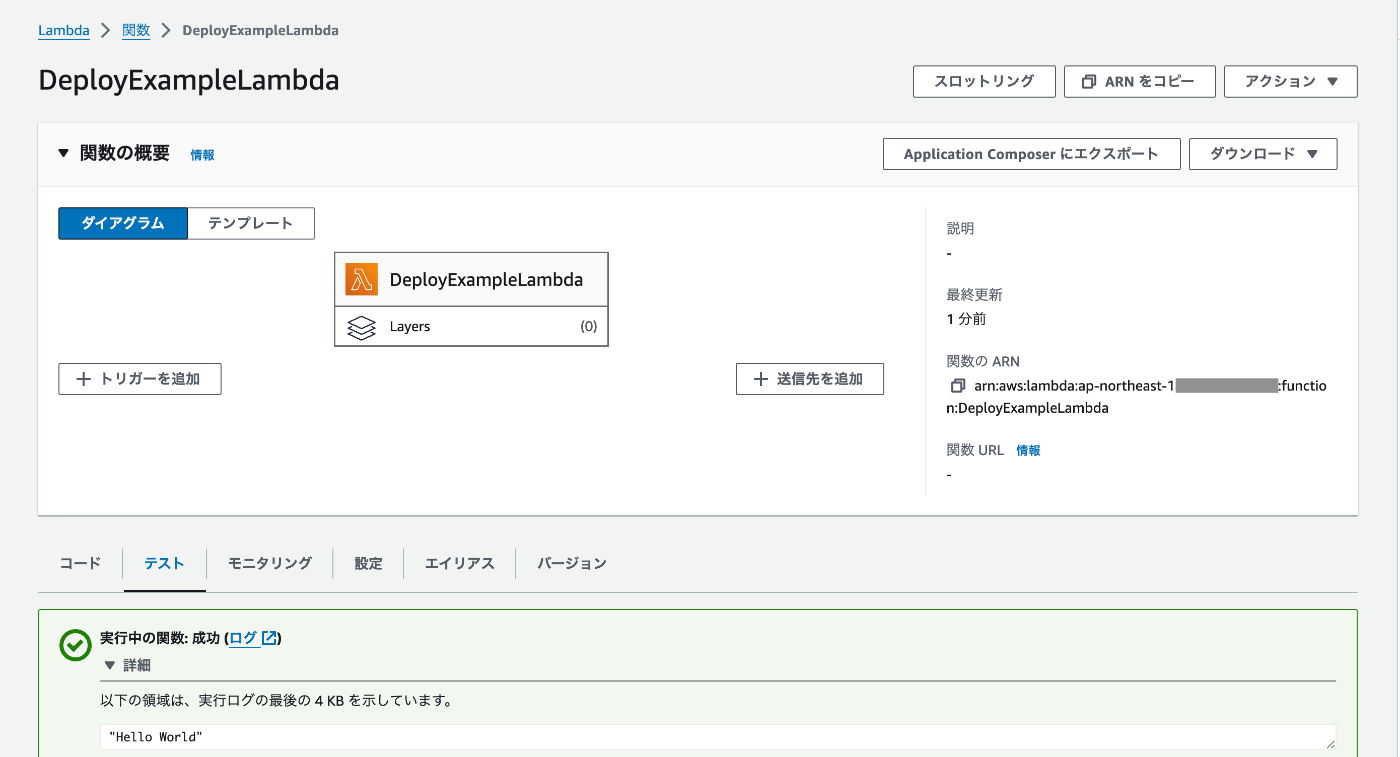Image resolution: width=1400 pixels, height=757 pixels.
Task: Collapse the 詳細 disclosure triangle
Action: [110, 665]
